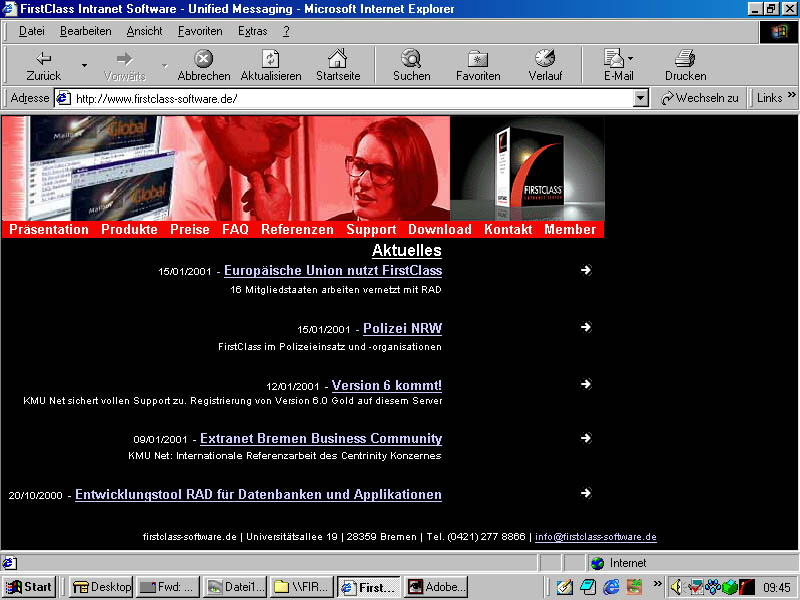Click the Wechseln zu go button
This screenshot has width=800, height=600.
699,98
